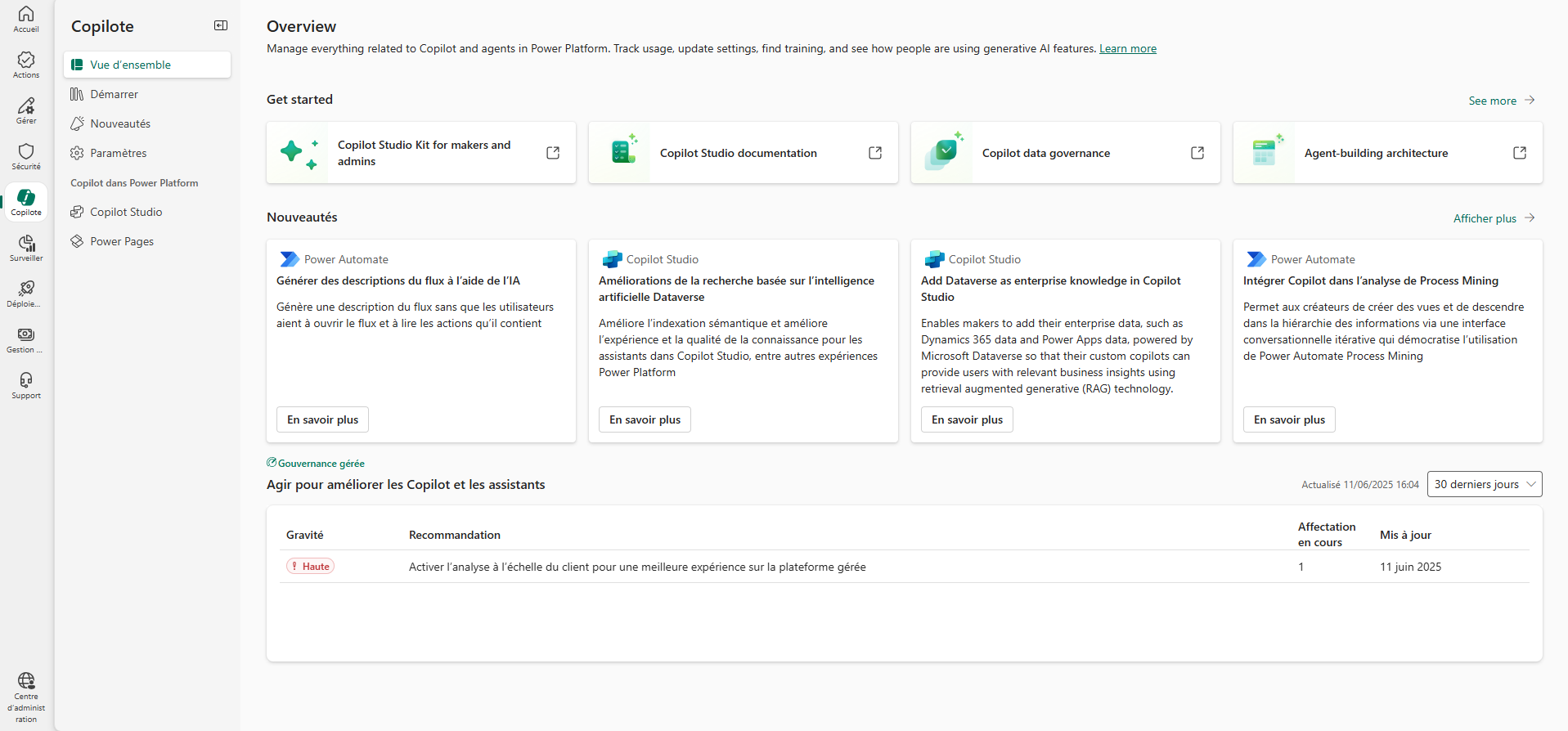
Task: Click En savoir plus for flux descriptions
Action: pyautogui.click(x=322, y=419)
